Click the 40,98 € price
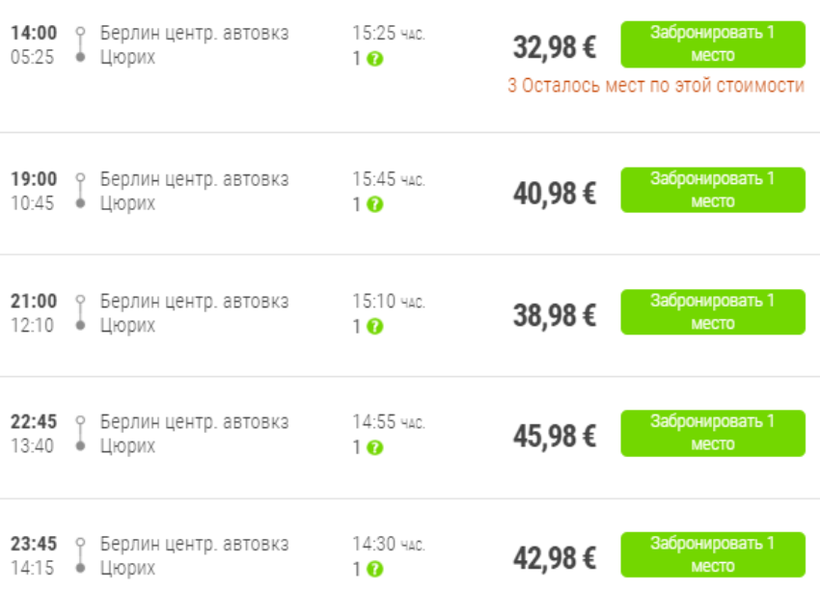Viewport: 820px width, 589px height. click(x=554, y=193)
